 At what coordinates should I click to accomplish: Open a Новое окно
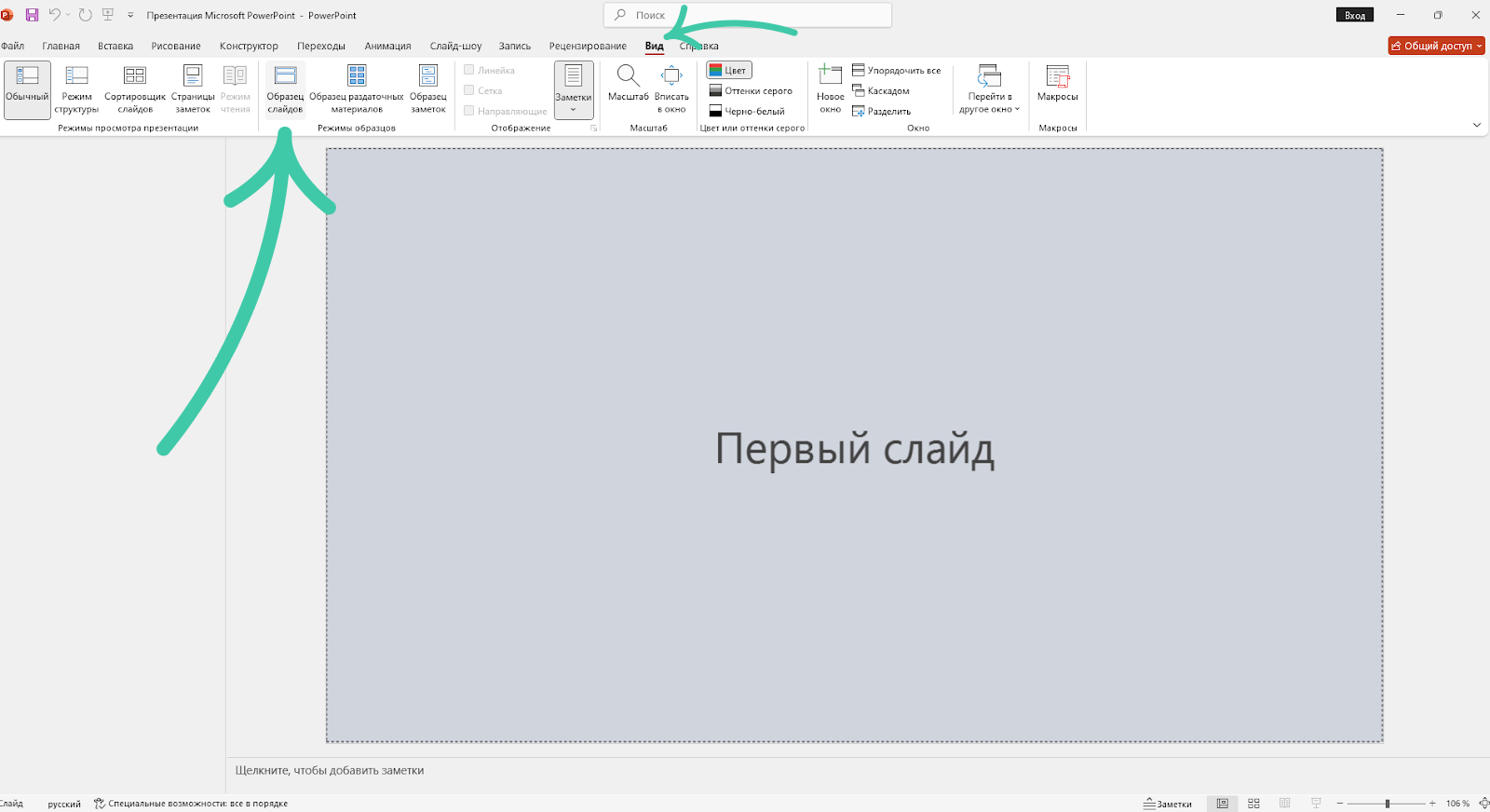click(831, 90)
